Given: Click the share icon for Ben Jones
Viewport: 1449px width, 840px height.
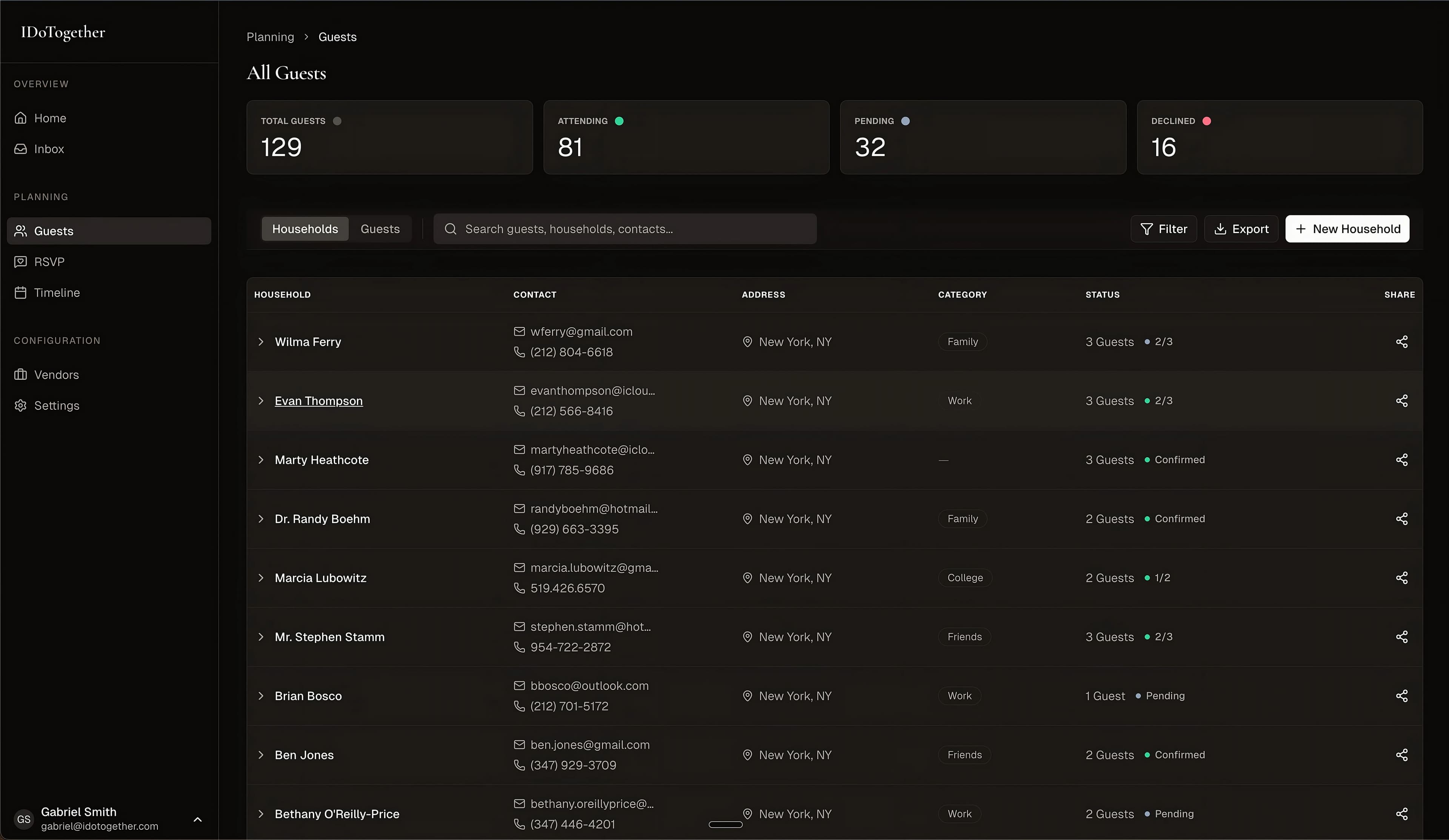Looking at the screenshot, I should point(1402,755).
